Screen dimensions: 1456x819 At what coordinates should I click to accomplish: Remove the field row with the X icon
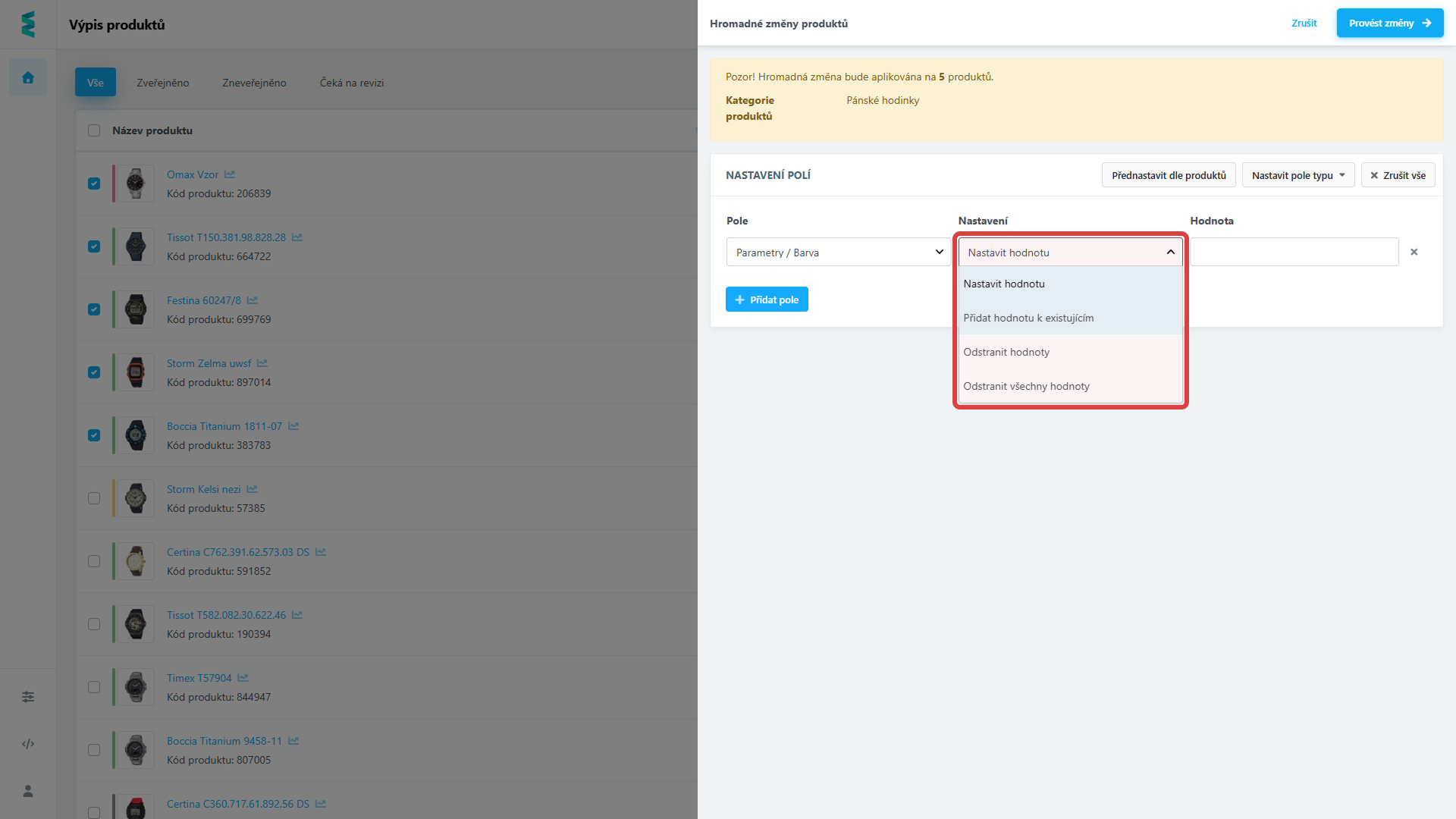point(1414,252)
